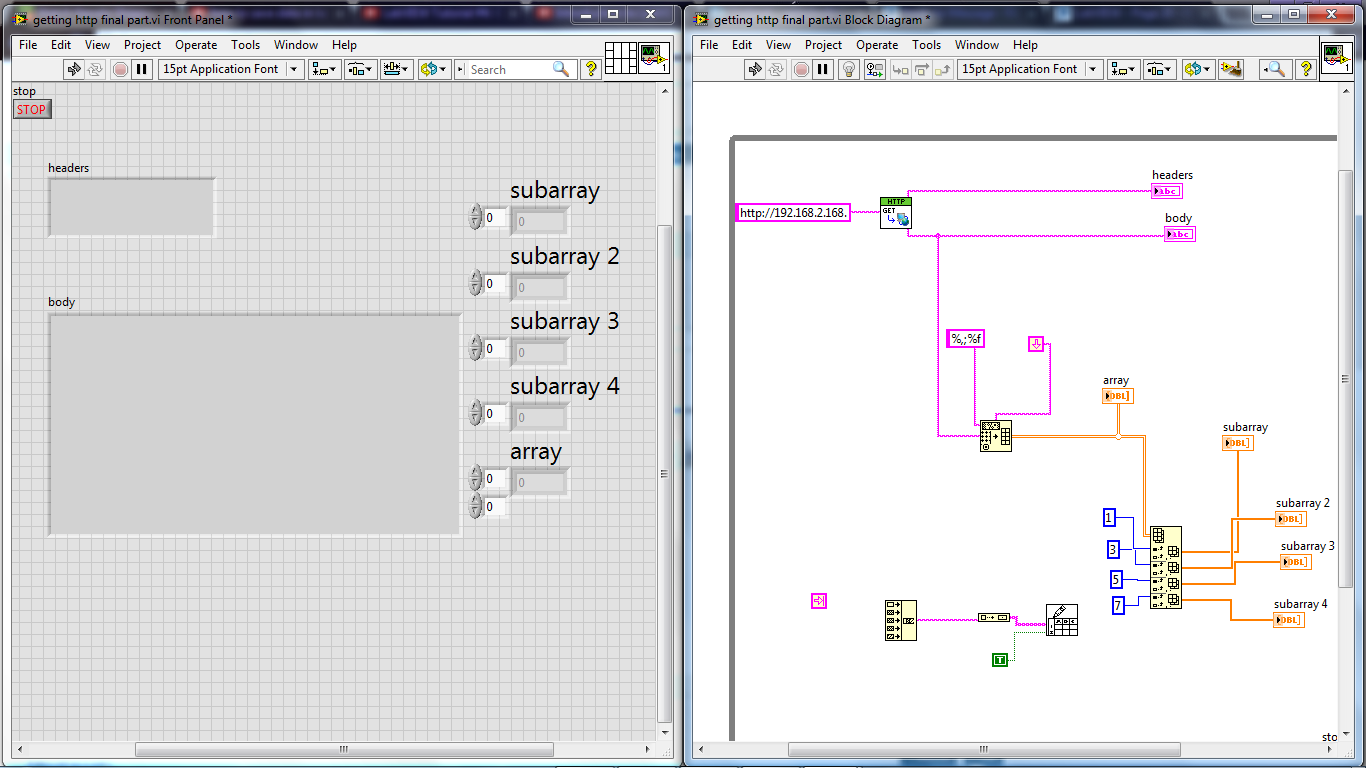The image size is (1366, 768).
Task: Select the subarray 2 indicator terminal
Action: click(1291, 519)
